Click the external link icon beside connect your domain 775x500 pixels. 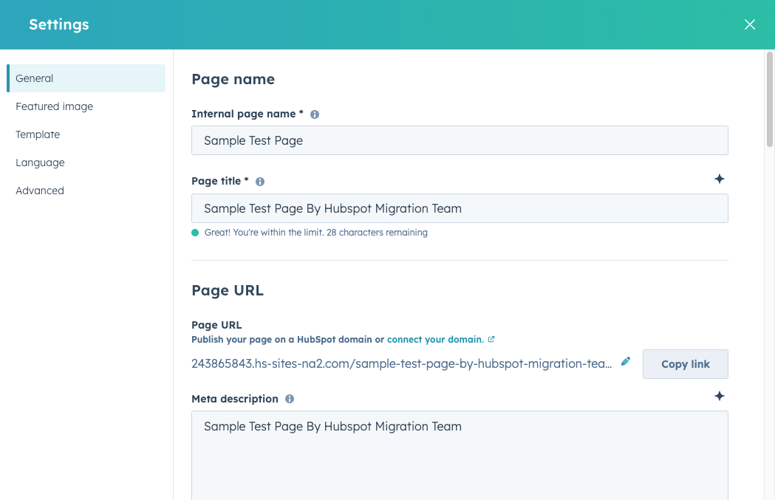[x=491, y=339]
